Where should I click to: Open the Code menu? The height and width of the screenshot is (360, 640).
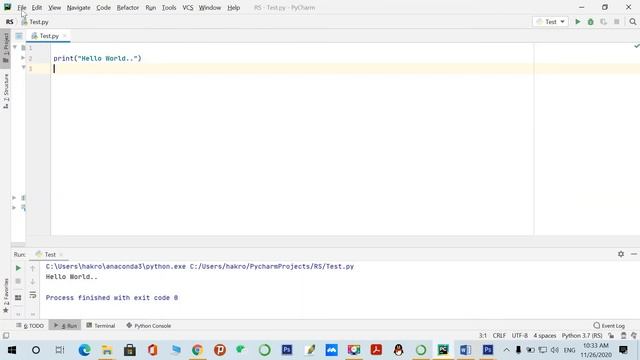(x=103, y=8)
